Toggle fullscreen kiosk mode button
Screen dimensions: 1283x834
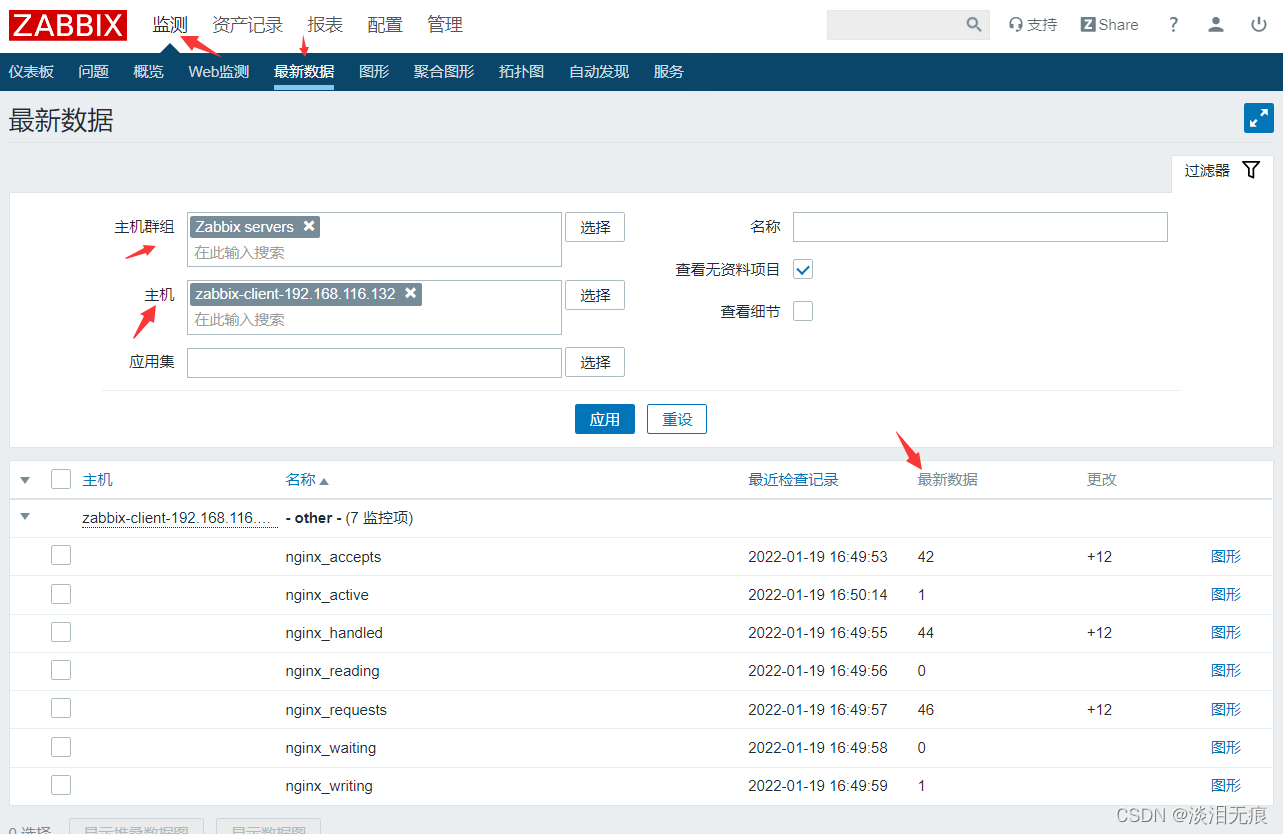(x=1258, y=117)
